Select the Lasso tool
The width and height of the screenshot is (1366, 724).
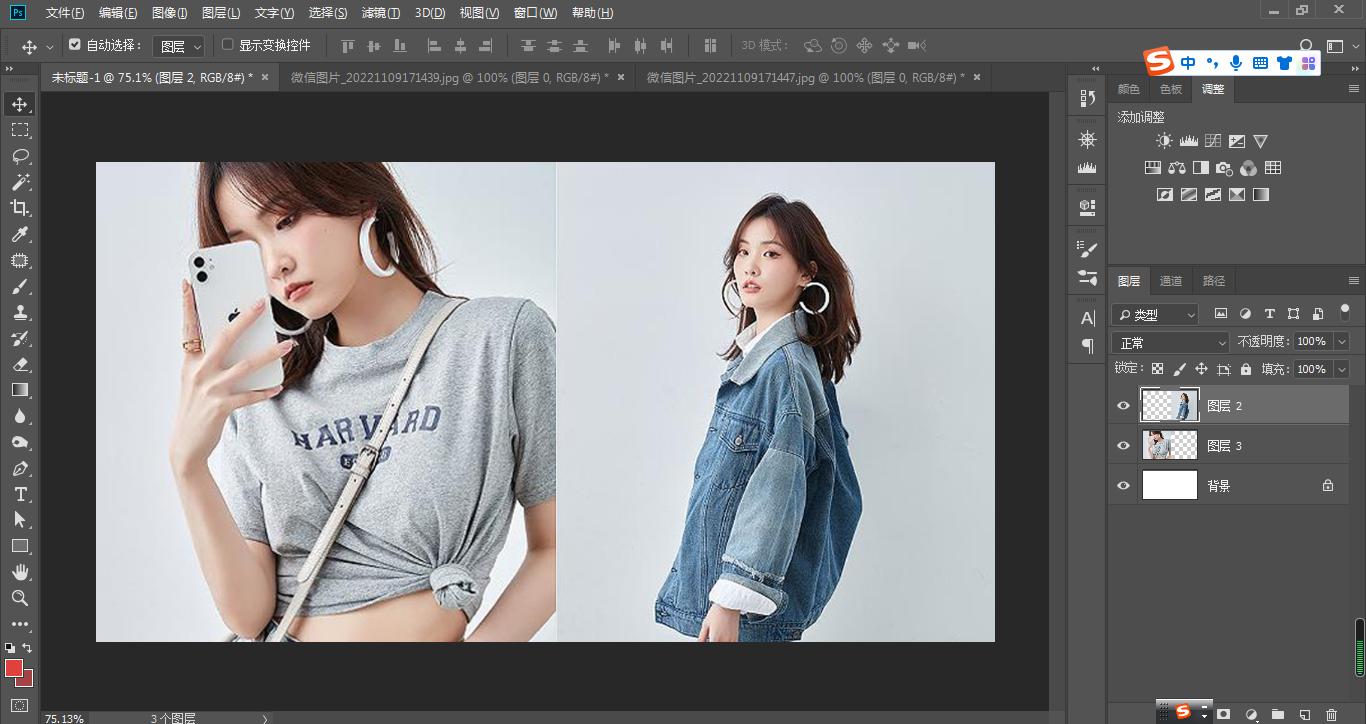[20, 156]
